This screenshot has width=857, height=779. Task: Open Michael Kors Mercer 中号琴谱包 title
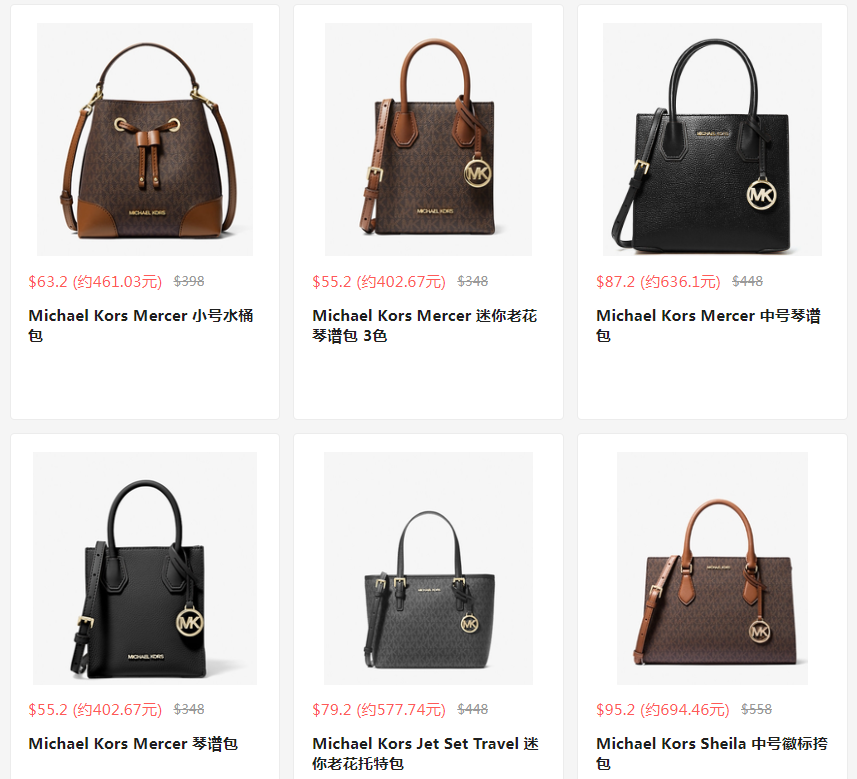[x=708, y=325]
